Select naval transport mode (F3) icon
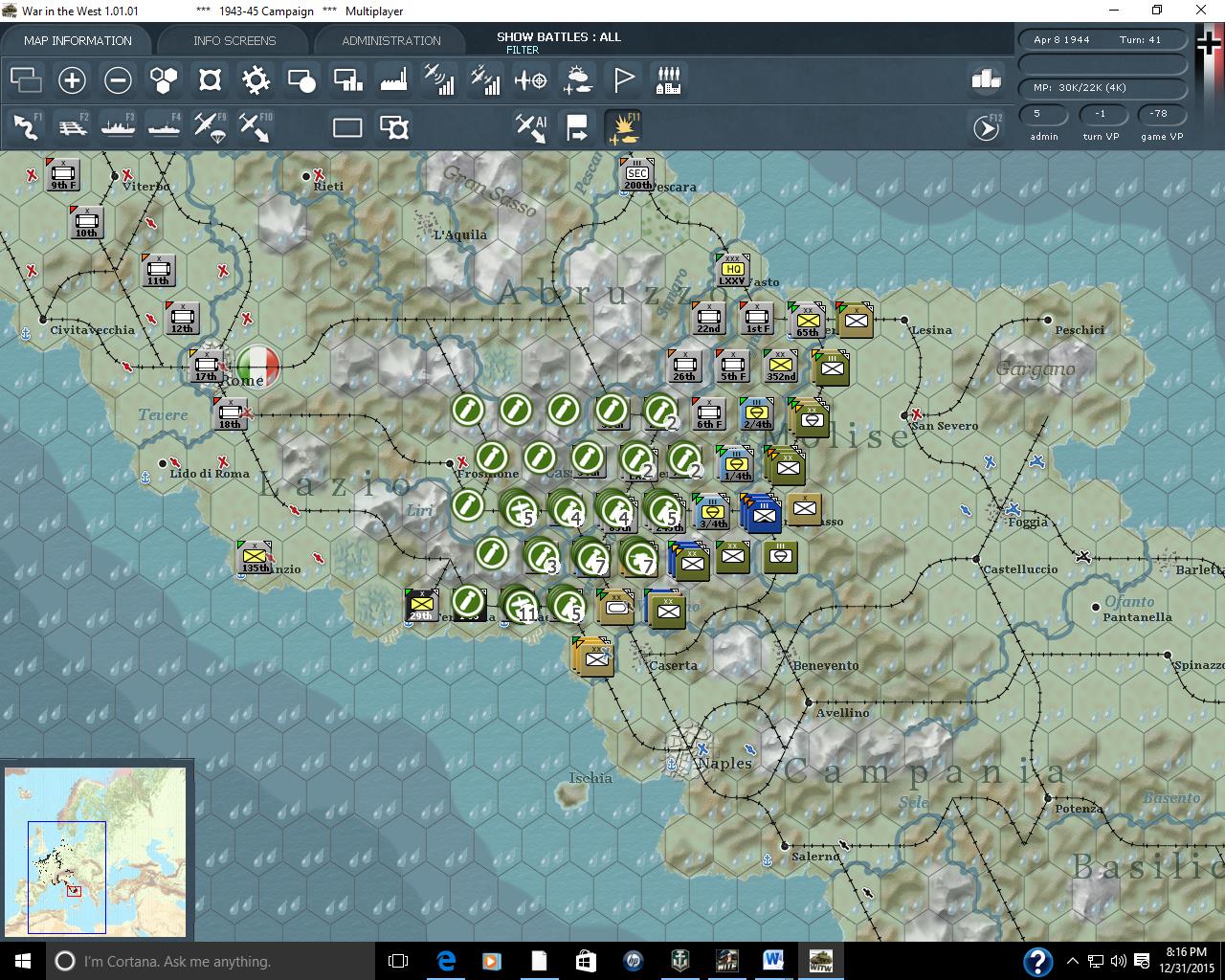Viewport: 1225px width, 980px height. point(118,127)
